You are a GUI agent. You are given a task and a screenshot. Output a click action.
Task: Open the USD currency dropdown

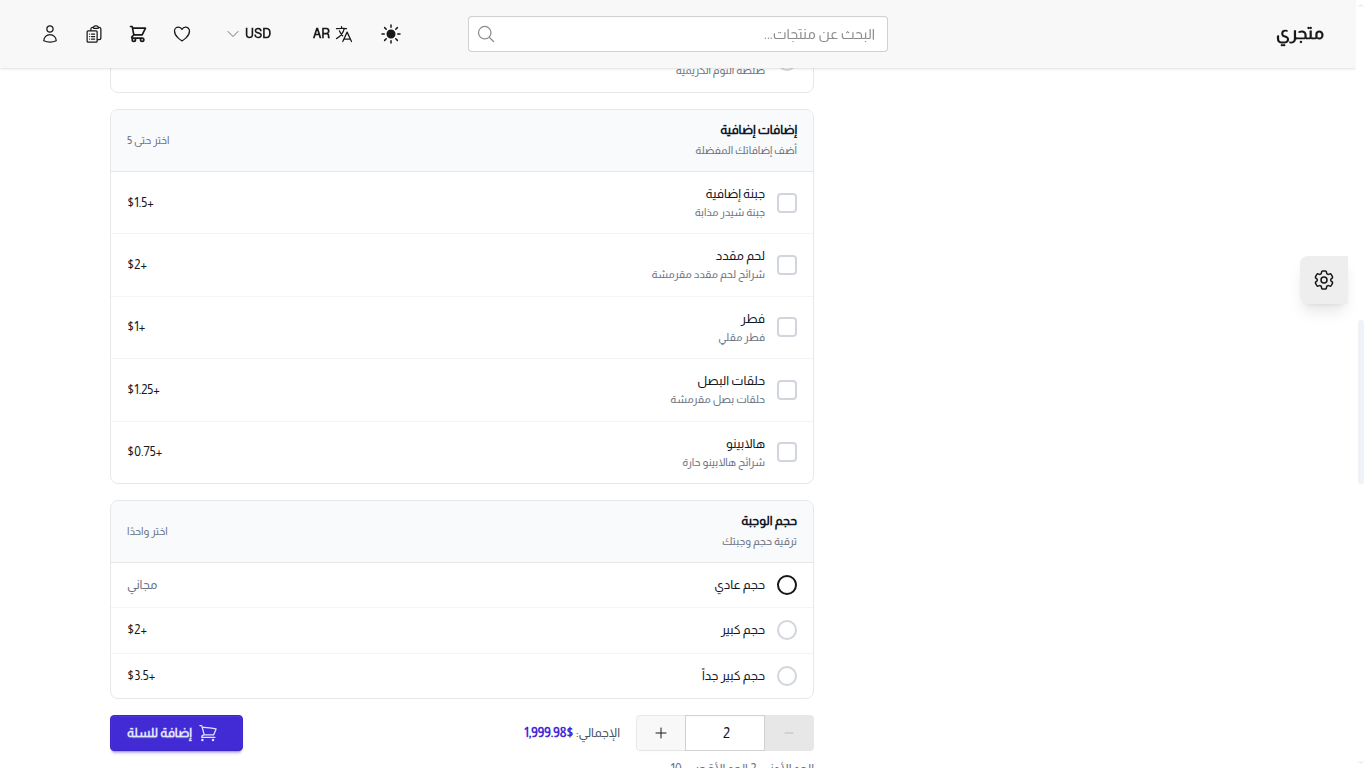[256, 33]
